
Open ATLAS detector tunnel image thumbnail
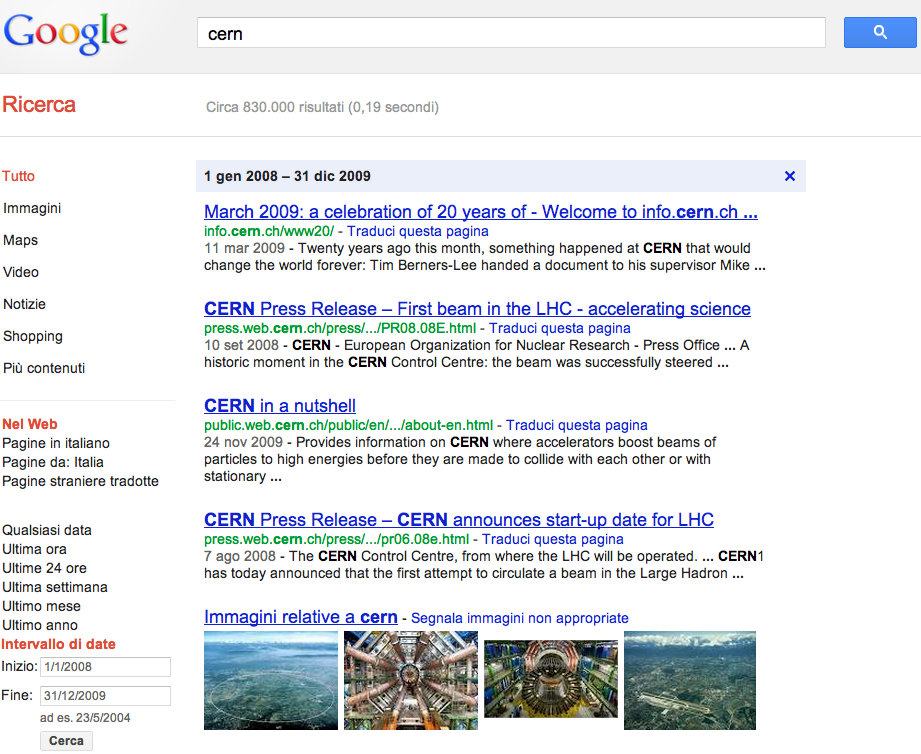coord(411,681)
